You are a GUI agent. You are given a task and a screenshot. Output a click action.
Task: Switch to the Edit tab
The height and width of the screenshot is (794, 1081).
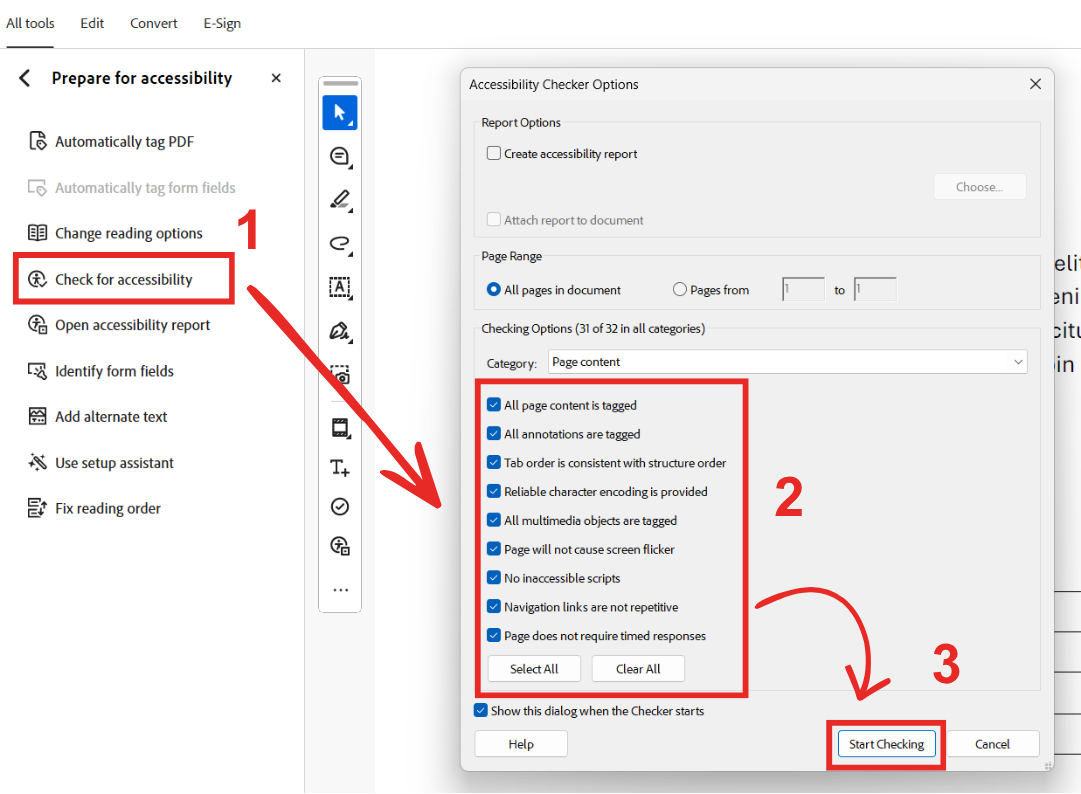[92, 23]
